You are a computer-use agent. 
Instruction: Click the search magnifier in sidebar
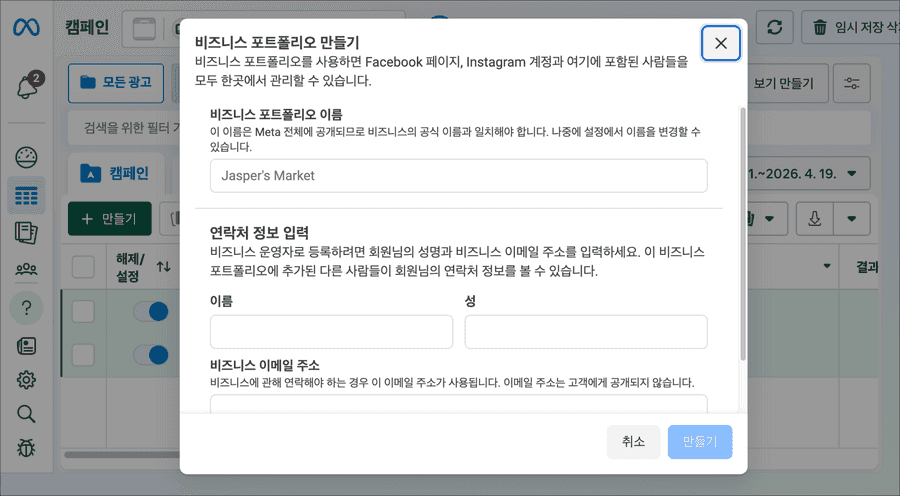pyautogui.click(x=26, y=414)
